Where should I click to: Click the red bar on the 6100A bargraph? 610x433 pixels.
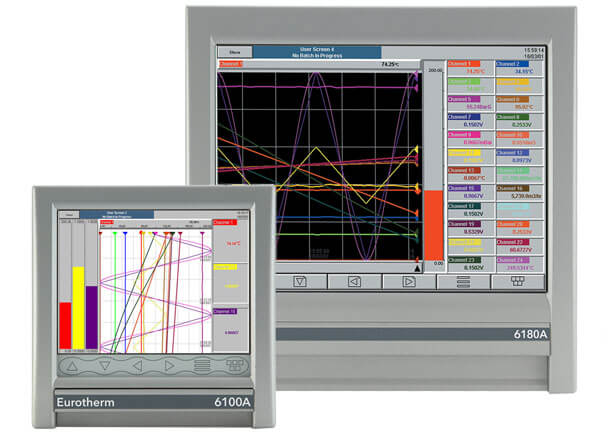pos(65,326)
